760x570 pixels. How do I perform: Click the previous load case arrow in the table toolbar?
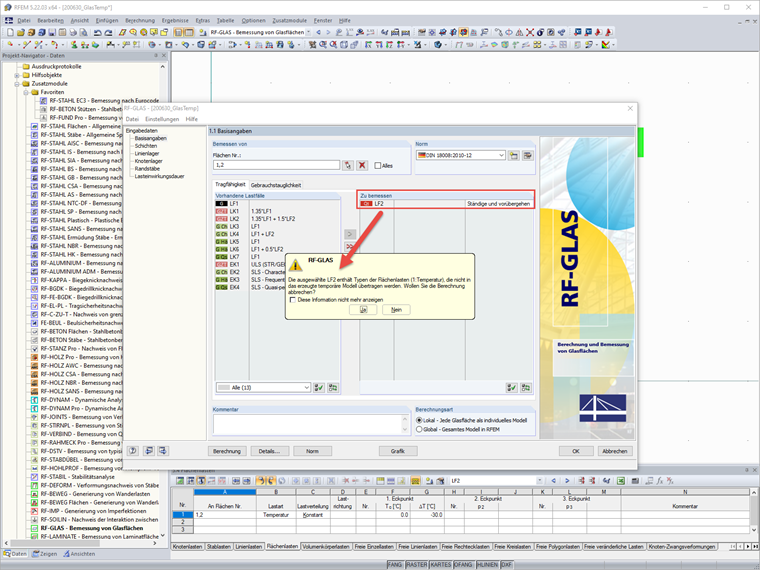pos(554,481)
